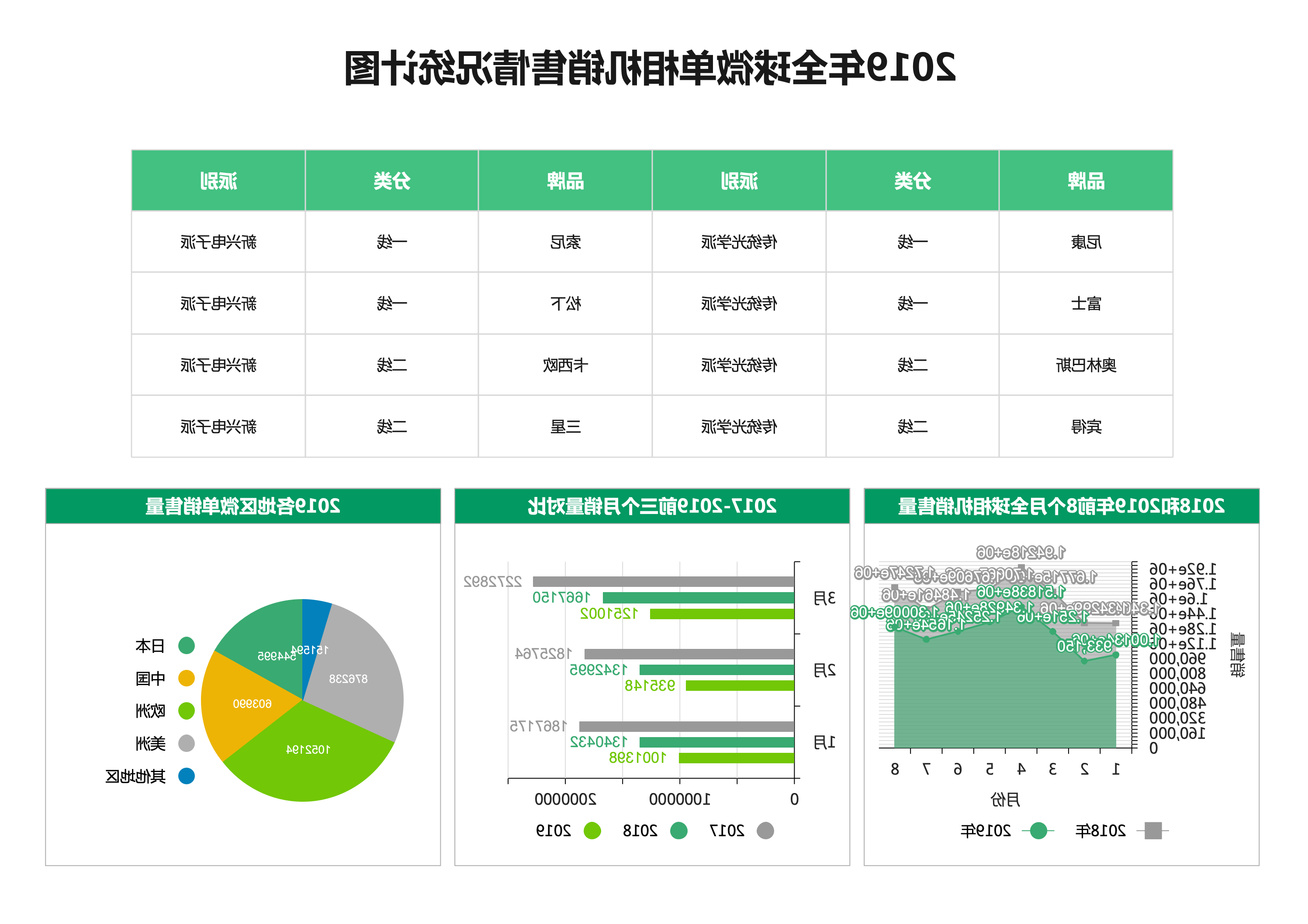
Task: Click the 派别 header above 传统光学派
Action: [x=739, y=181]
